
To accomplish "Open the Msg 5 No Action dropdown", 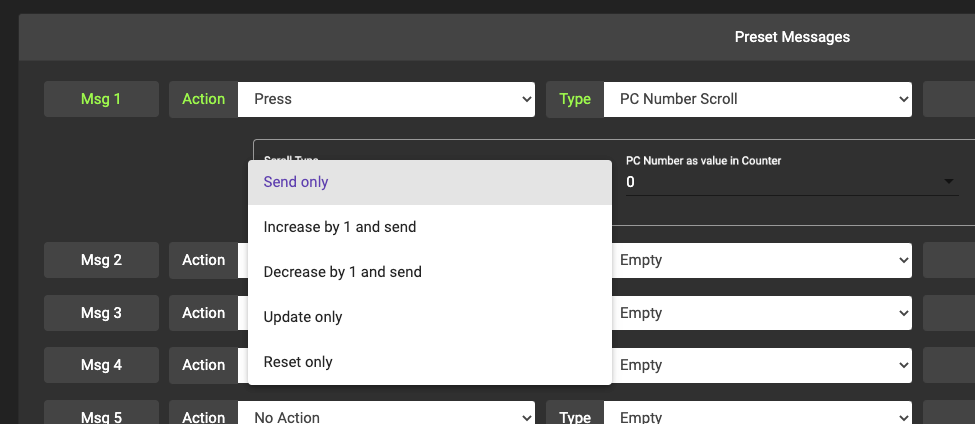I will coord(387,415).
